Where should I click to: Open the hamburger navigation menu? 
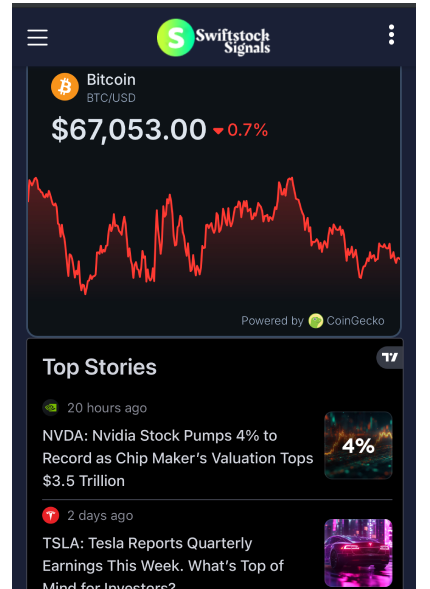[38, 38]
